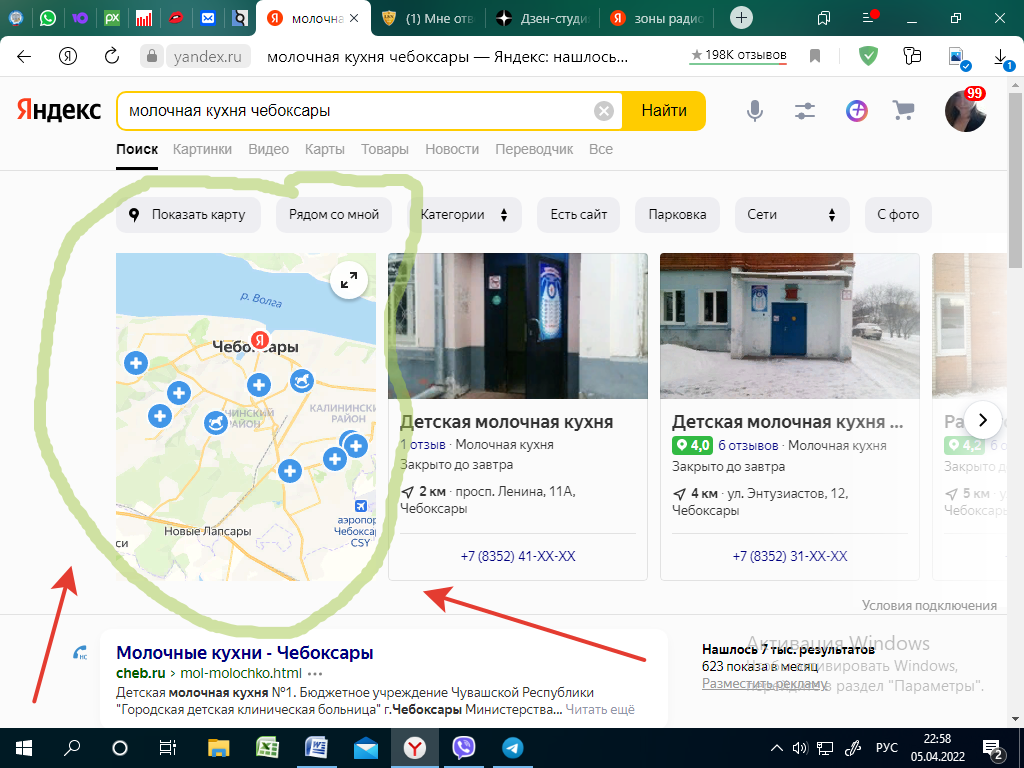This screenshot has width=1024, height=768.
Task: Switch to the 'Картинки' search tab
Action: tap(202, 150)
